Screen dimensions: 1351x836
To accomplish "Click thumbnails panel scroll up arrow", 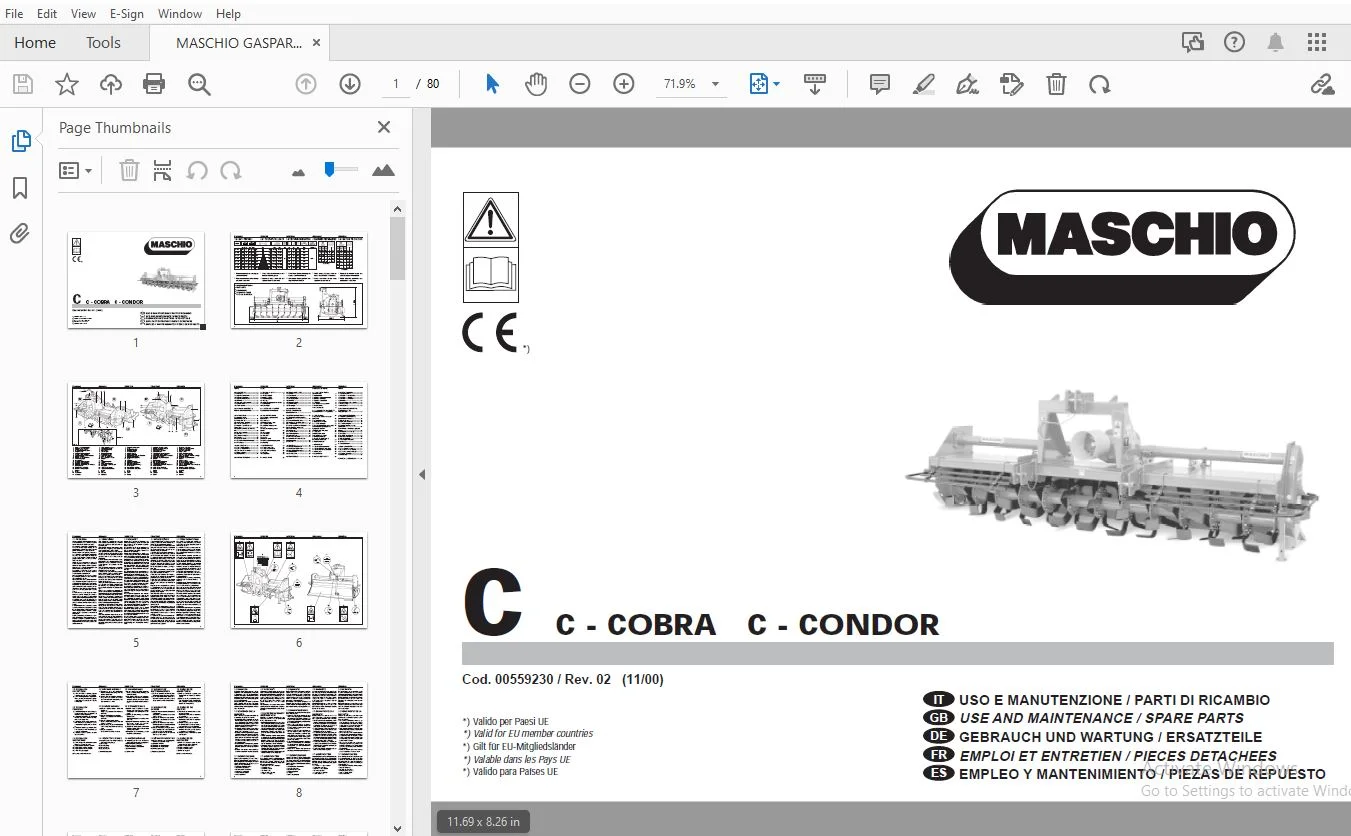I will 397,209.
